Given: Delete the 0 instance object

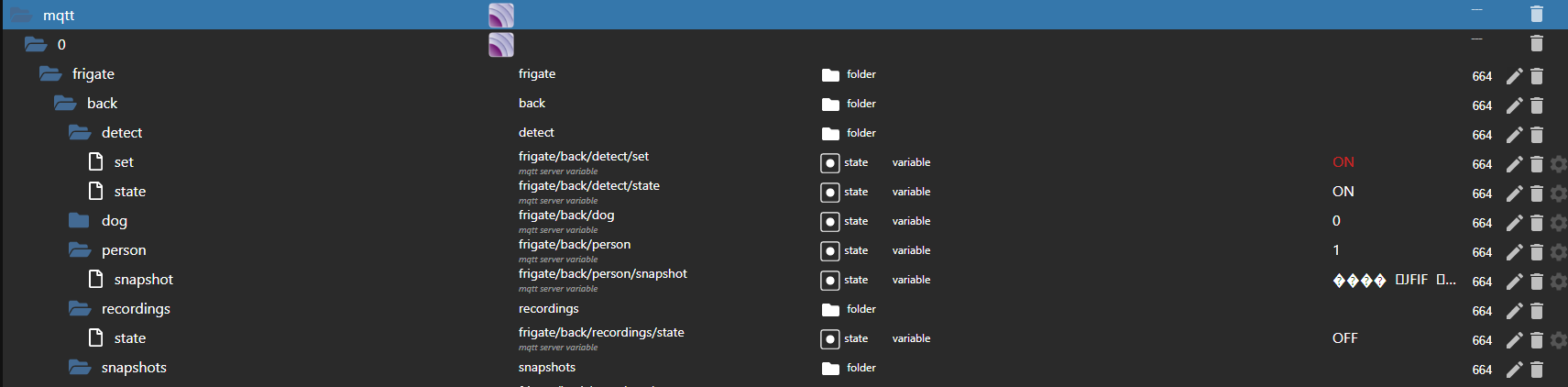Looking at the screenshot, I should pos(1537,43).
